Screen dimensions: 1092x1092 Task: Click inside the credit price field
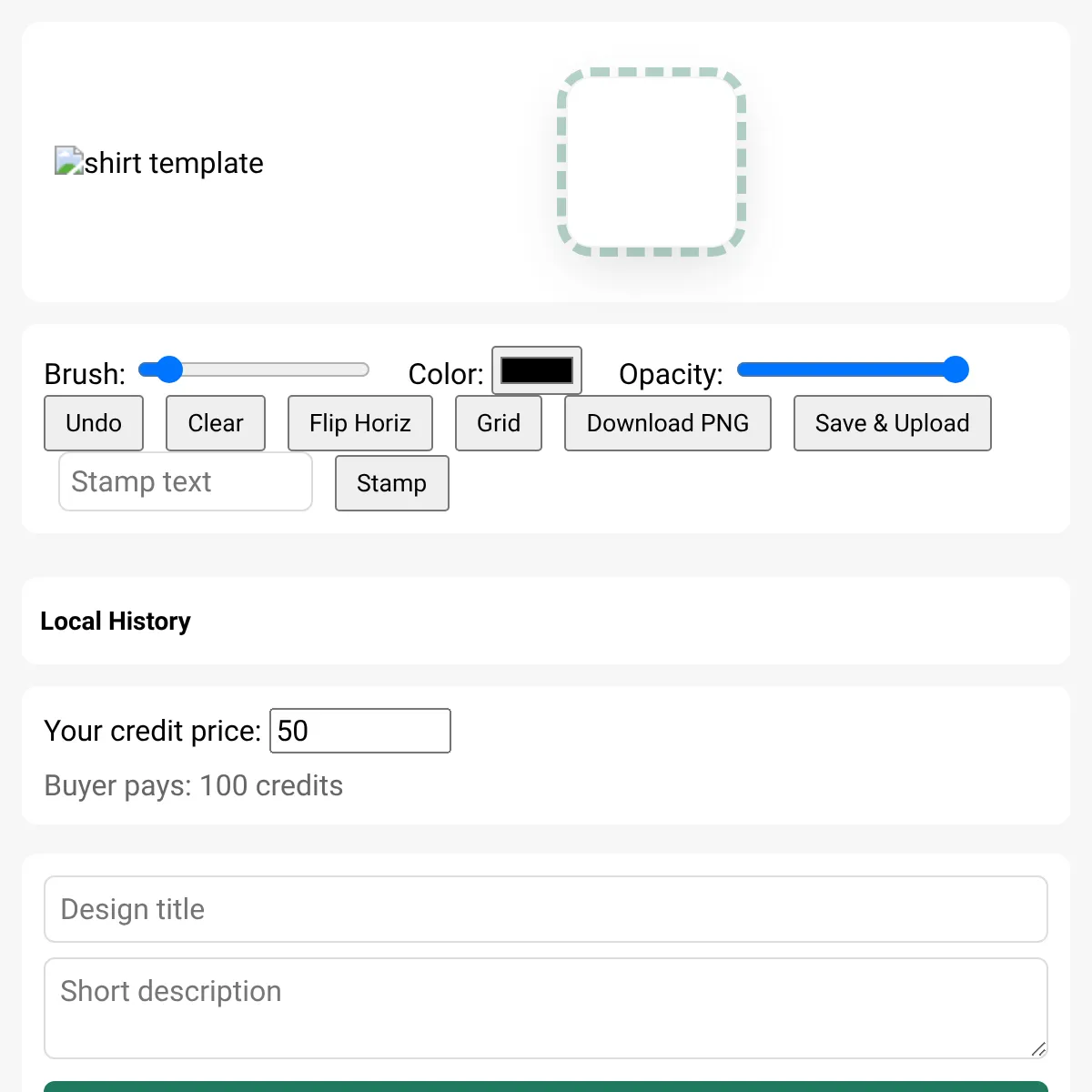[359, 731]
